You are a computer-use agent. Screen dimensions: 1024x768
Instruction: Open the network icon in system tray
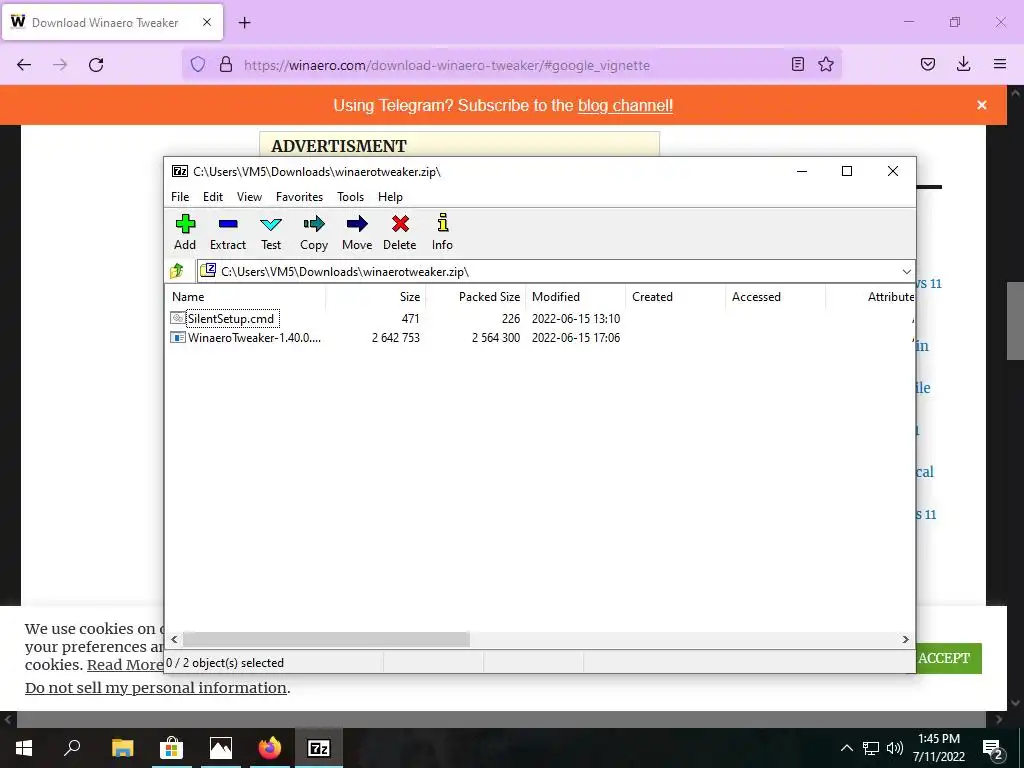[x=871, y=748]
